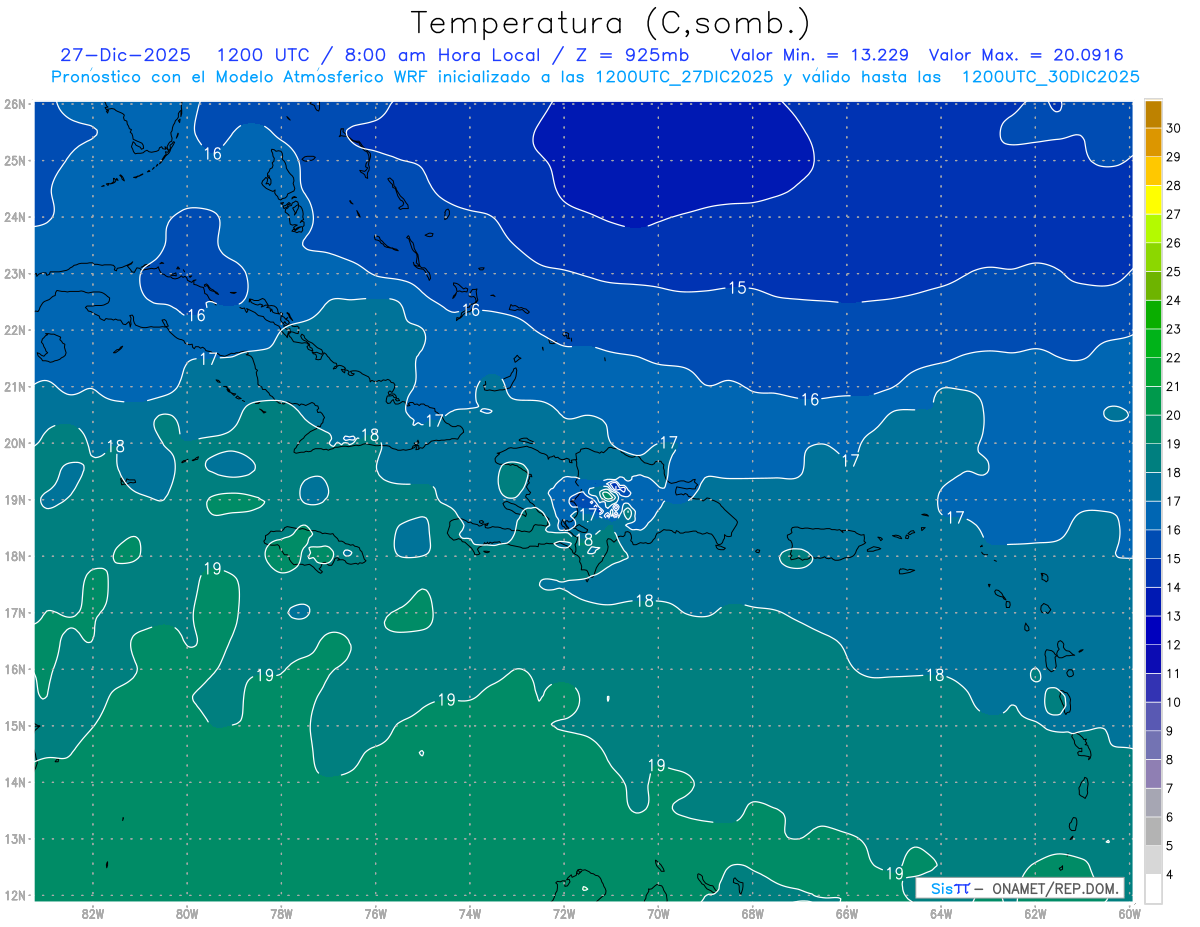Click the legend scale value "26"
The width and height of the screenshot is (1200, 927).
[x=1174, y=243]
